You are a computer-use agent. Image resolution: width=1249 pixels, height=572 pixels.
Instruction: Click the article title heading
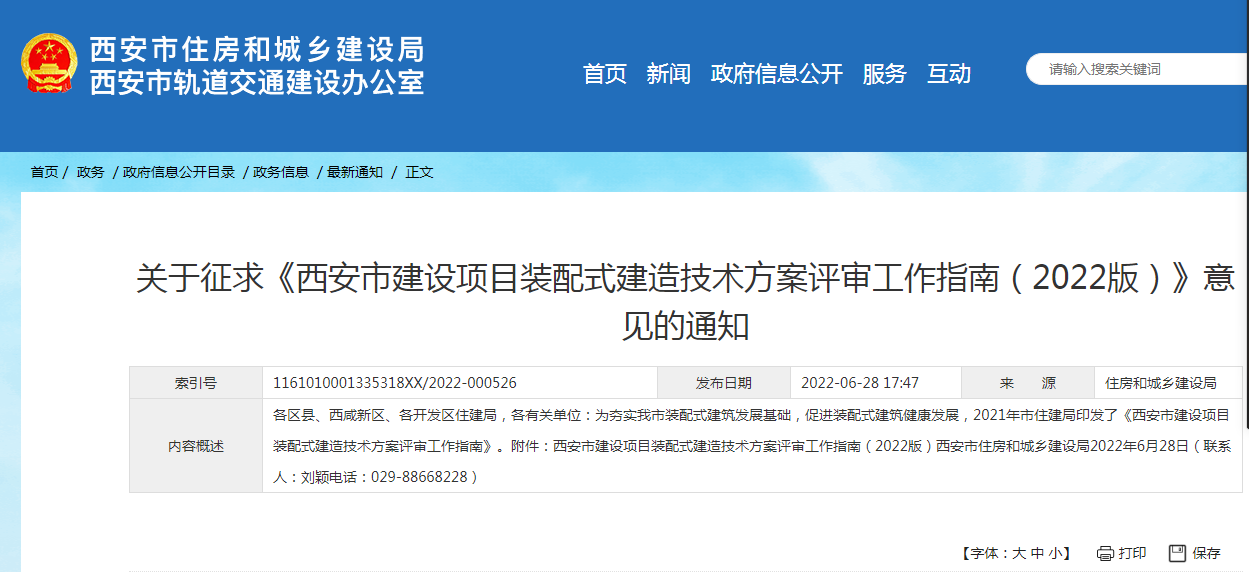[685, 301]
